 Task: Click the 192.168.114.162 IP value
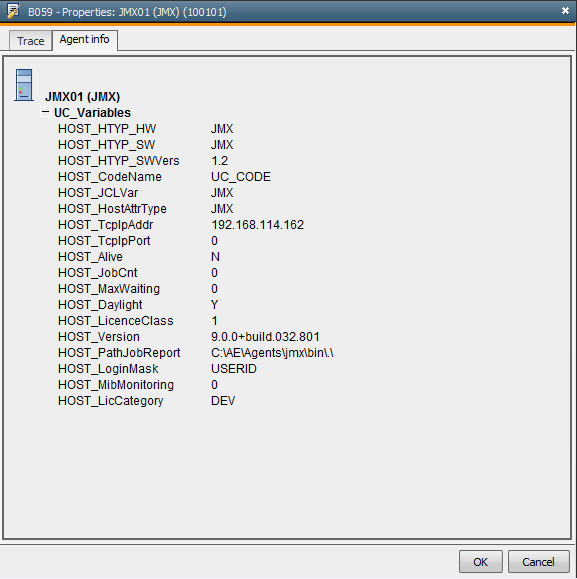257,225
